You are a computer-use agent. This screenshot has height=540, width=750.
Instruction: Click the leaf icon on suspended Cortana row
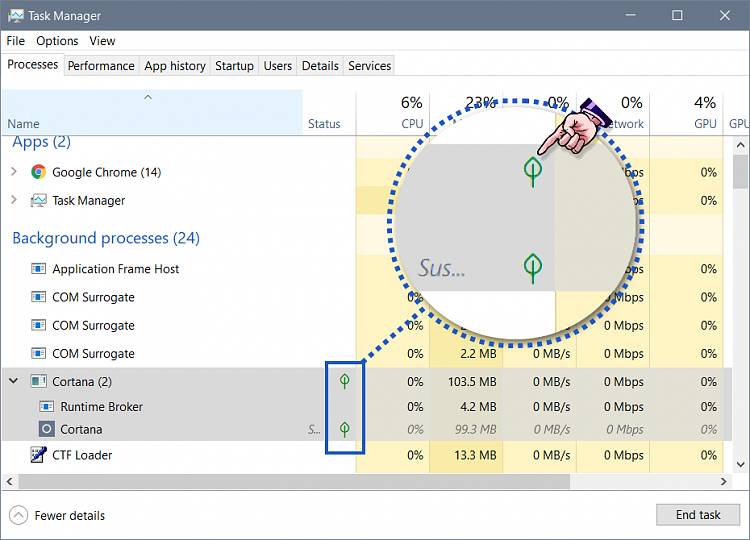tap(345, 429)
